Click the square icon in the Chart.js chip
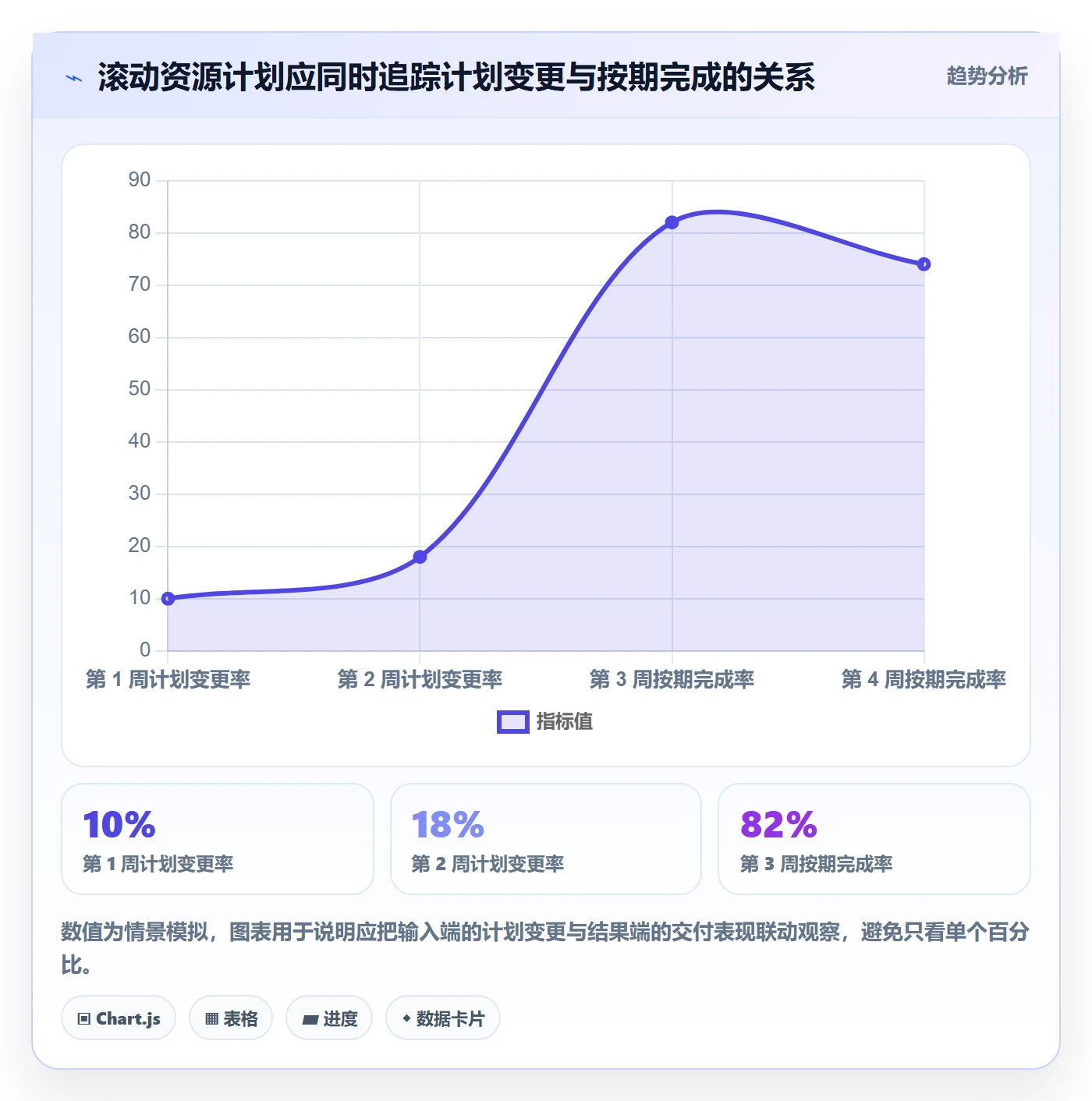Image resolution: width=1092 pixels, height=1101 pixels. (84, 1019)
